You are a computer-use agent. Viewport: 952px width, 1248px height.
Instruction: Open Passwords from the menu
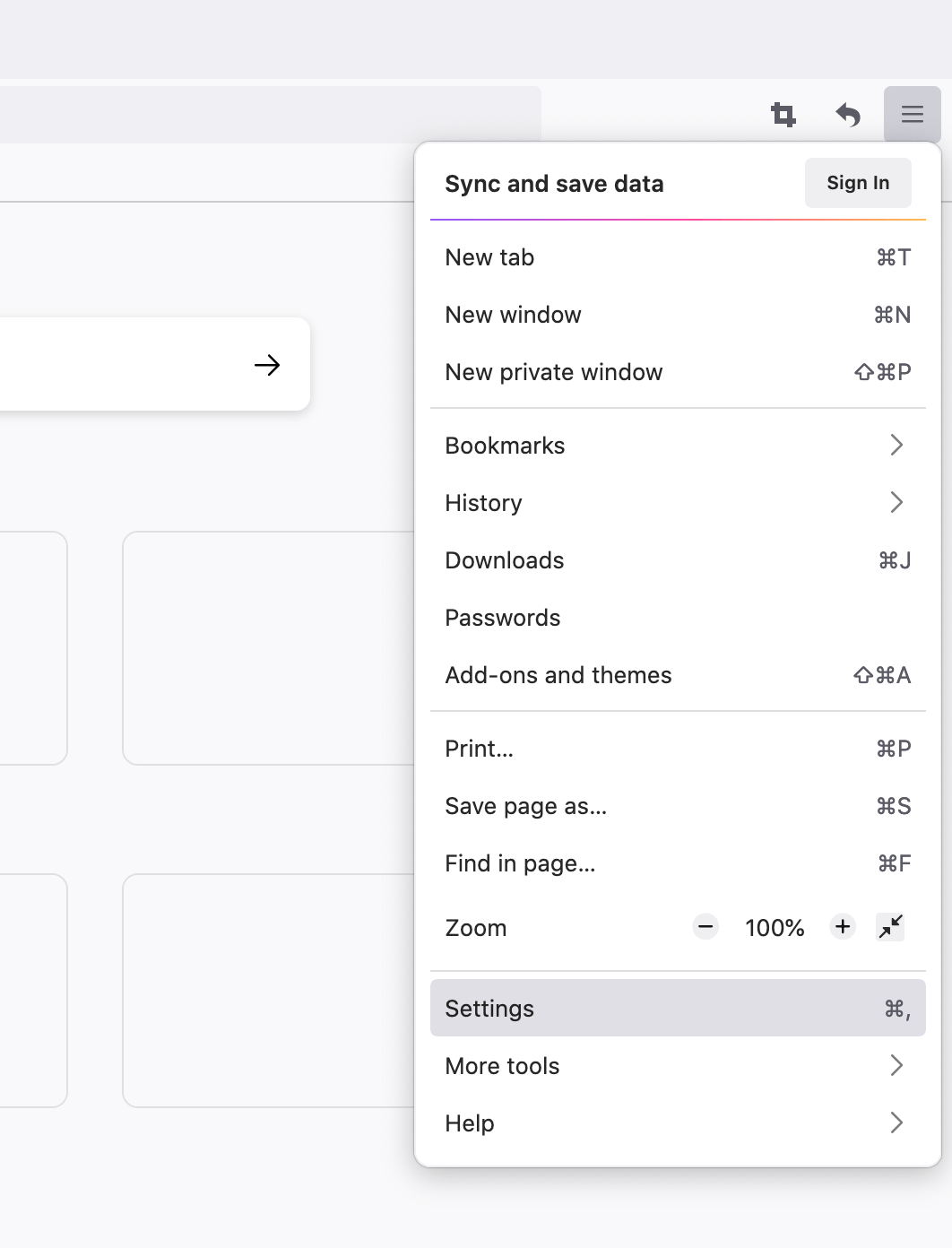pos(678,618)
